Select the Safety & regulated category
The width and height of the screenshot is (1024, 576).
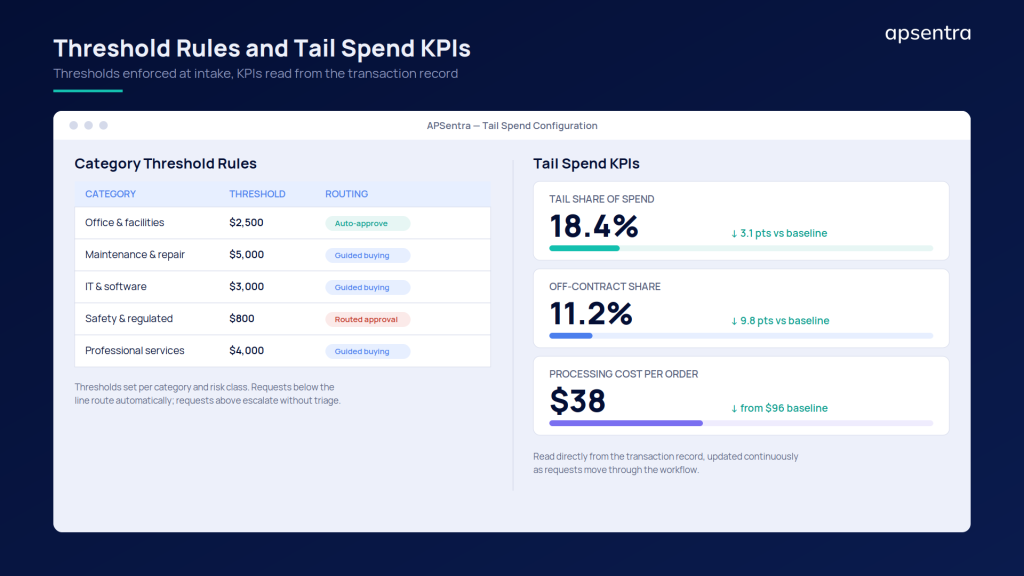tap(129, 319)
